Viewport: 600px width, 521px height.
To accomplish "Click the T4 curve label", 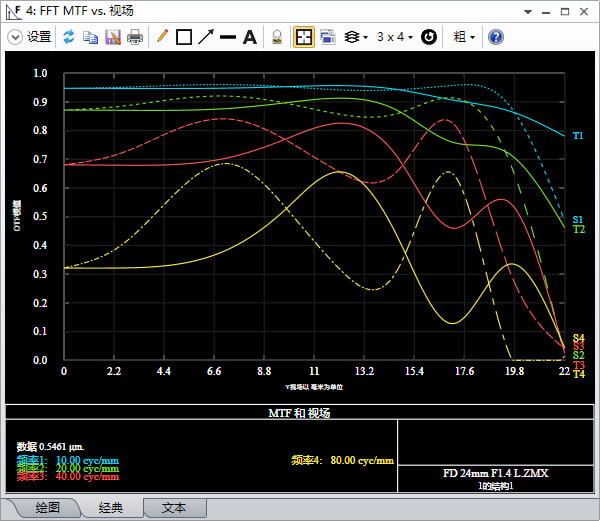I will coord(579,374).
